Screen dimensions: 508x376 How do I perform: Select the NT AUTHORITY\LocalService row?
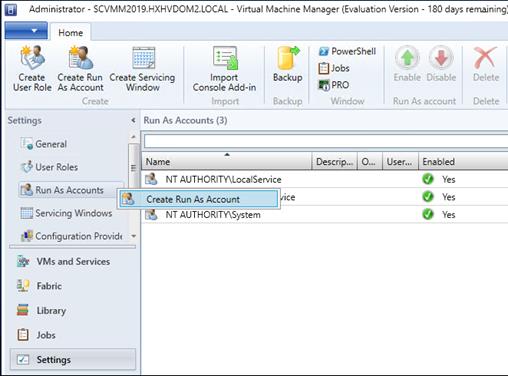click(325, 179)
